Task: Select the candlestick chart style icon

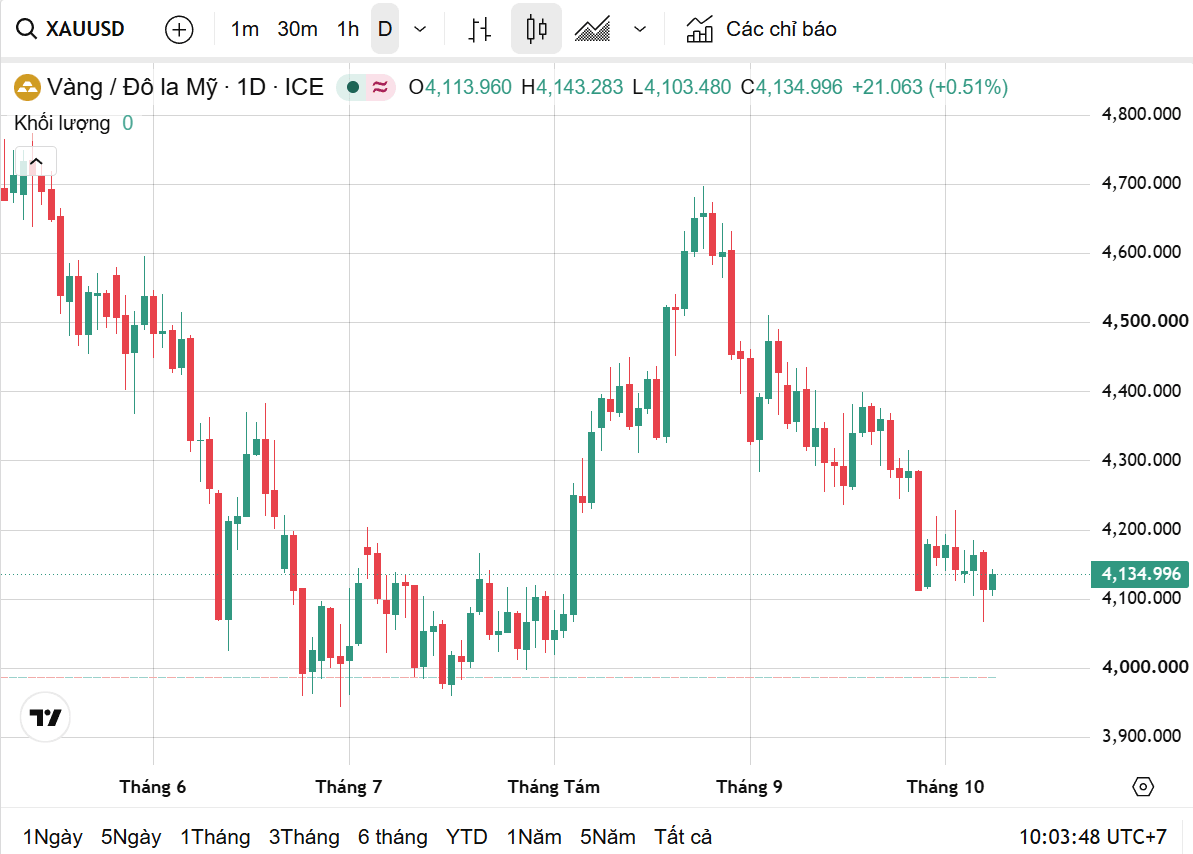Action: 536,29
